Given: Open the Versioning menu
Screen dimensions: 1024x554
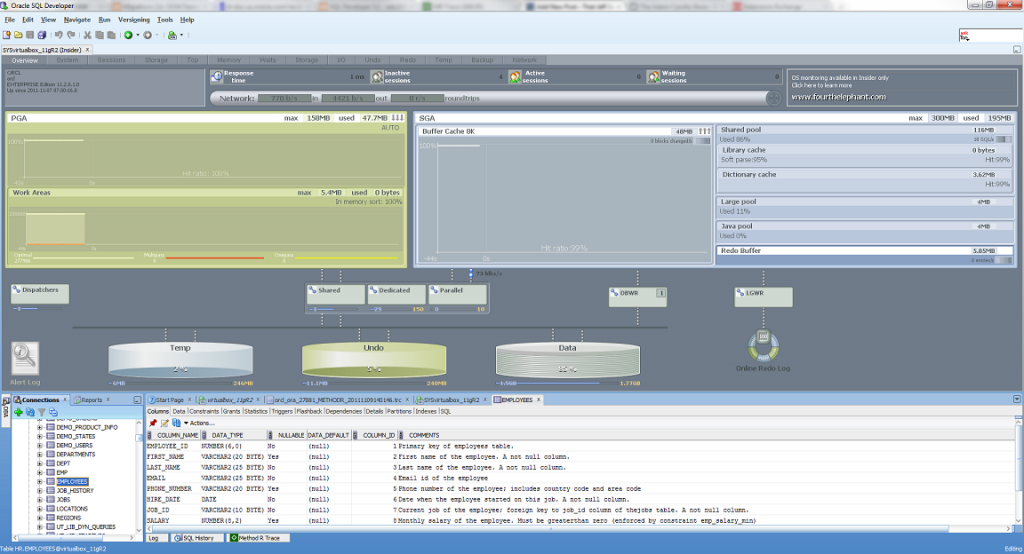Looking at the screenshot, I should [x=133, y=19].
